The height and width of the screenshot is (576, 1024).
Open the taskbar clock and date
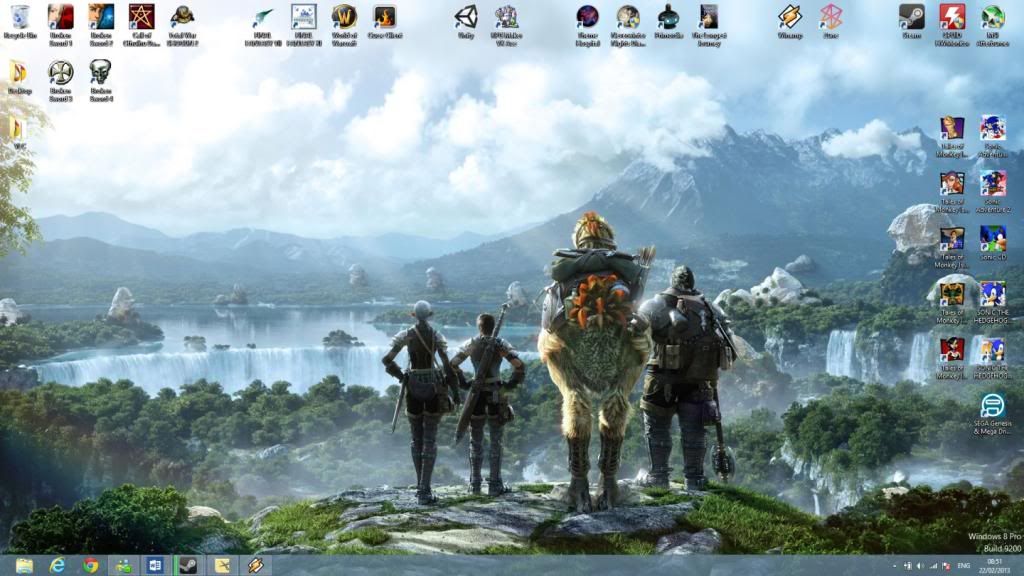[995, 566]
